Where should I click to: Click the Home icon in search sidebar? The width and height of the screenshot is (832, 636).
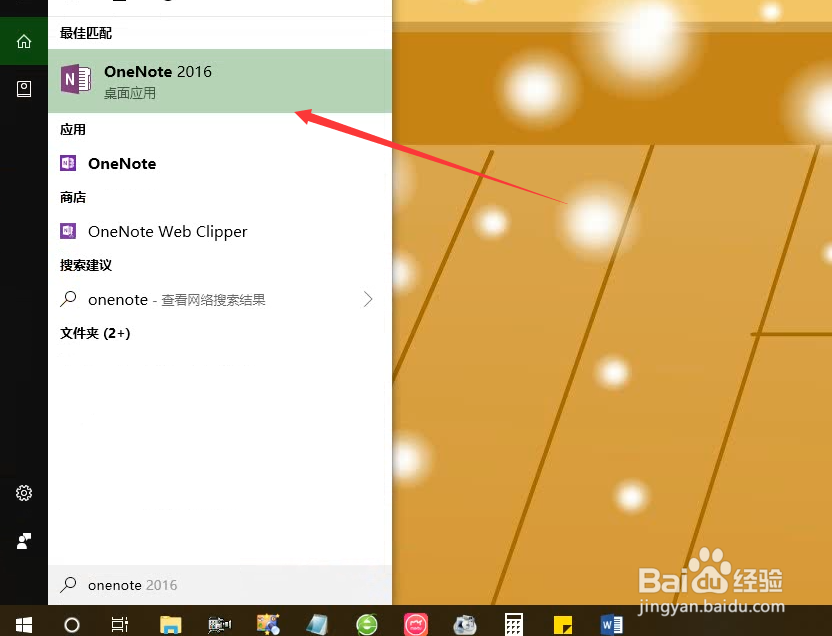24,41
